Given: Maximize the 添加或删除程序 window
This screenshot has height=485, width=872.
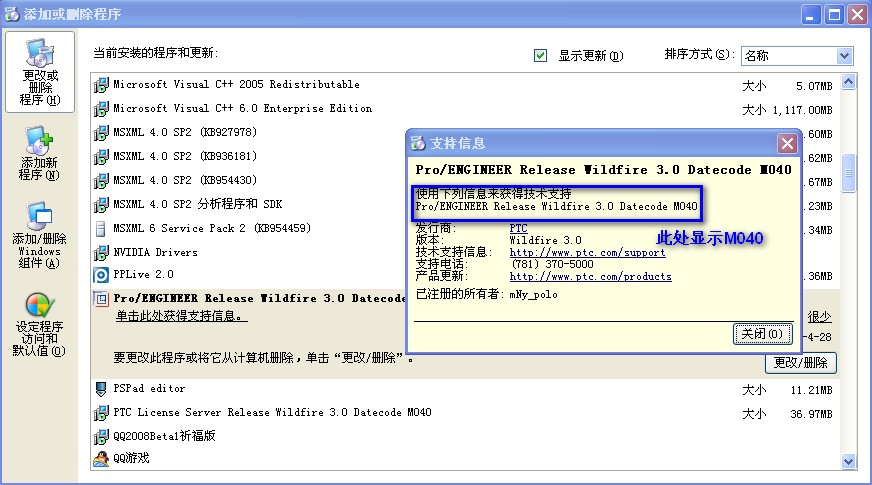Looking at the screenshot, I should [x=834, y=14].
